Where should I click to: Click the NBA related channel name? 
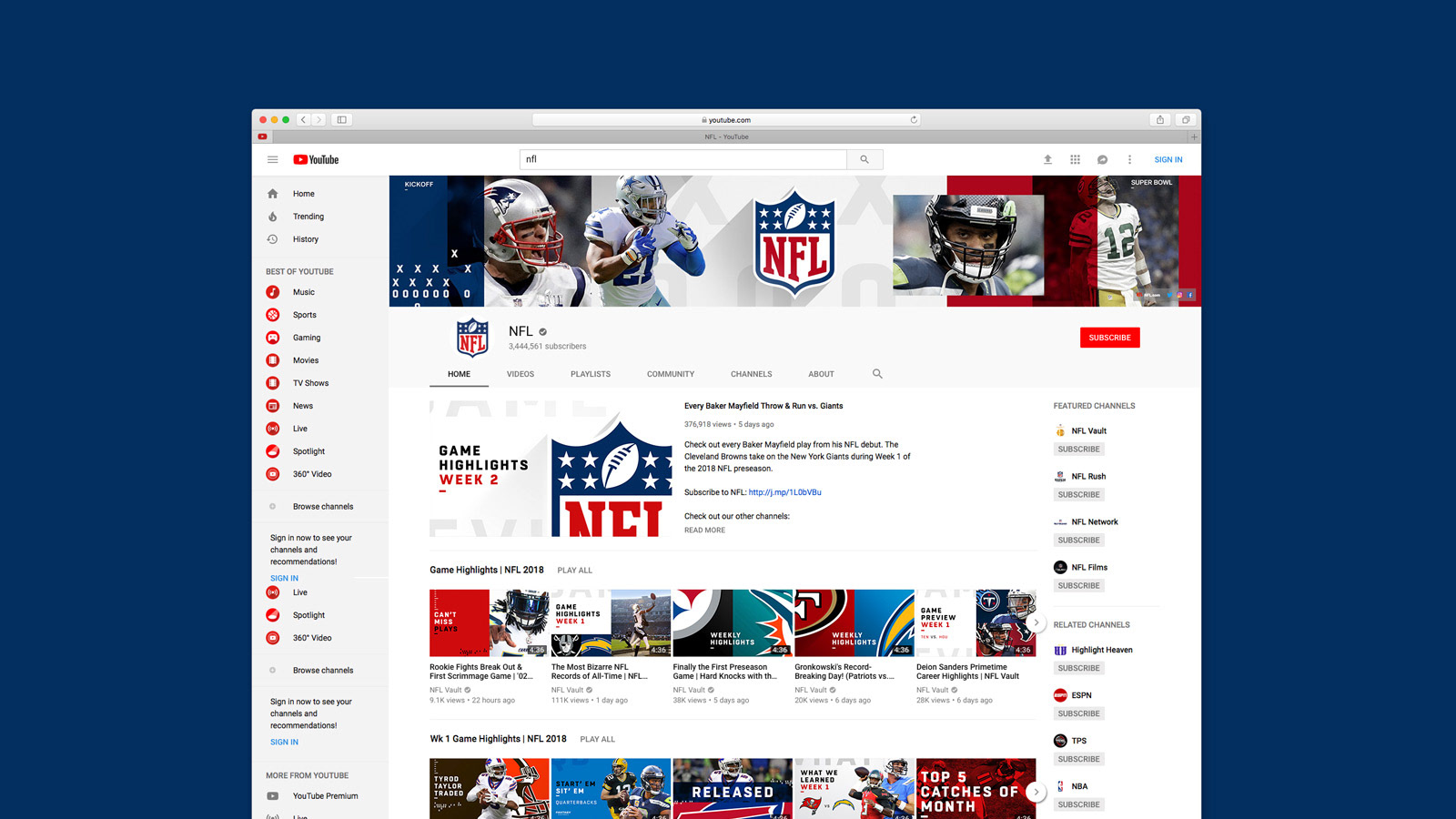coord(1079,786)
